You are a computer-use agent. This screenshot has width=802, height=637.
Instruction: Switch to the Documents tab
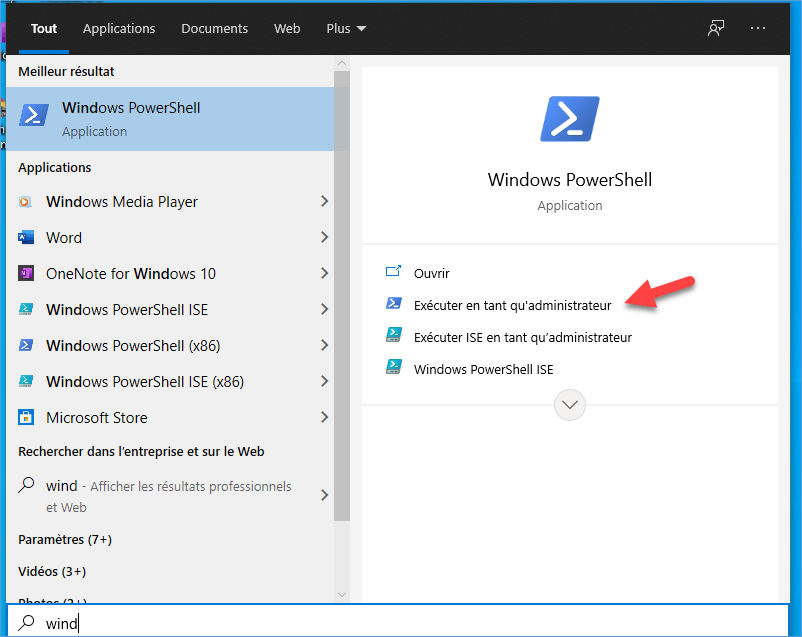214,28
